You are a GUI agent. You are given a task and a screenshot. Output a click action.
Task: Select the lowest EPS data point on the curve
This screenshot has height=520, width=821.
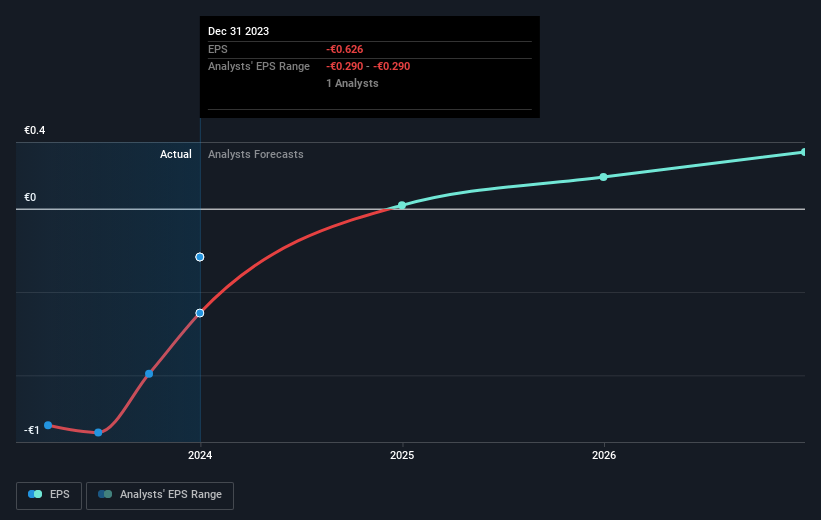[98, 433]
